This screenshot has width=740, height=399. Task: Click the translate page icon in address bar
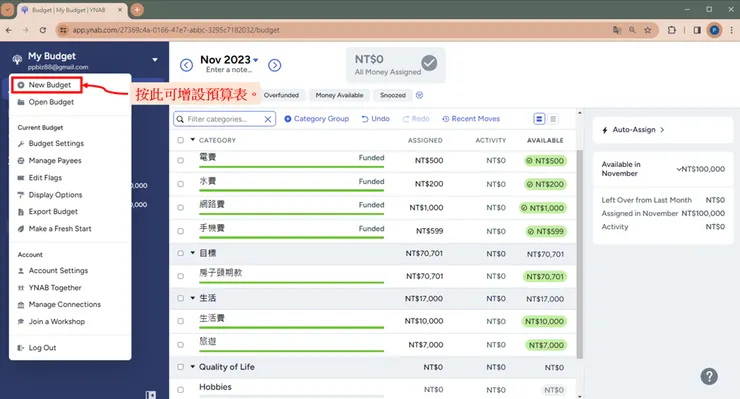tap(617, 30)
